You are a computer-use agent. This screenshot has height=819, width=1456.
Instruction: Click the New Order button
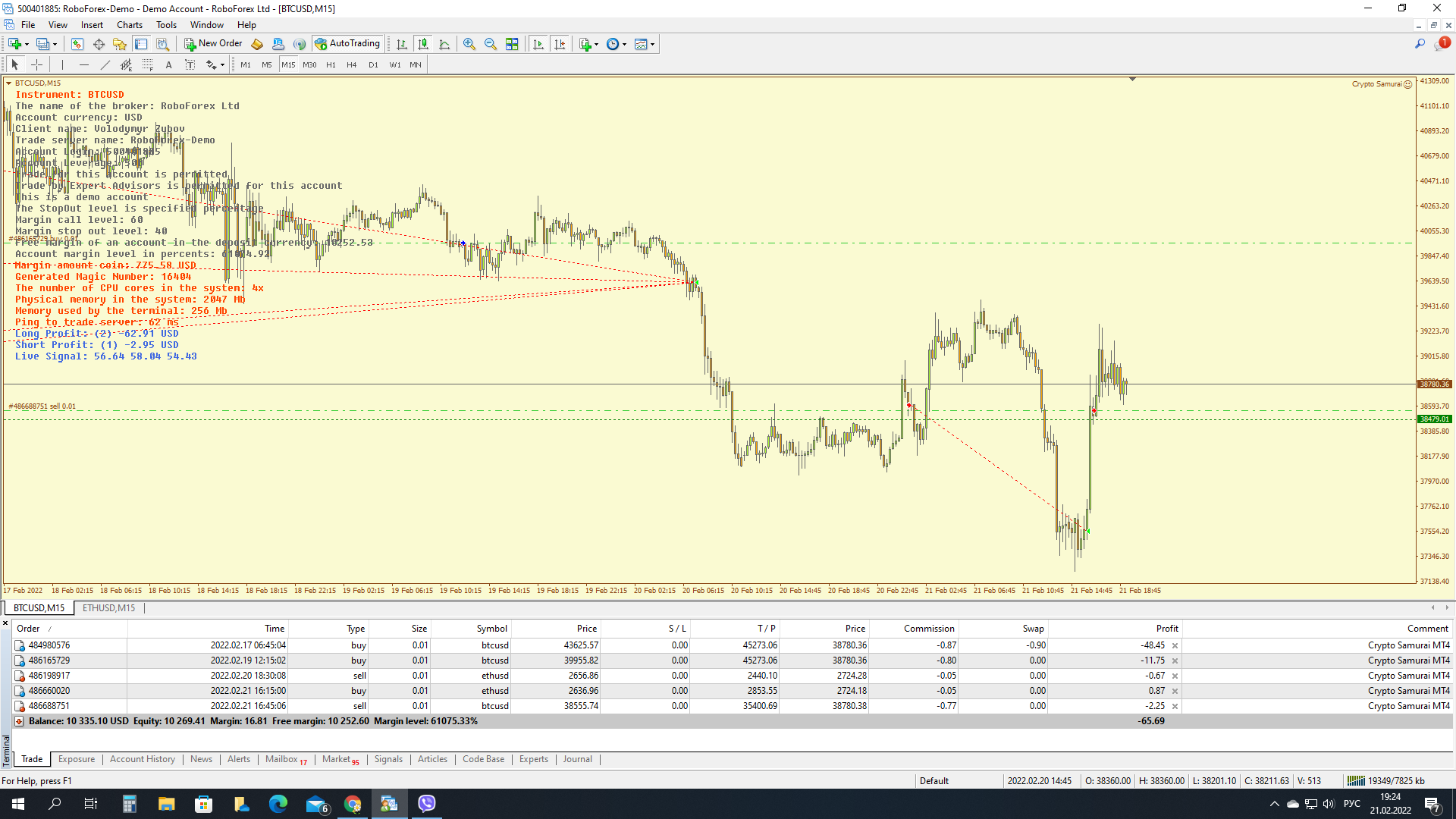point(213,44)
